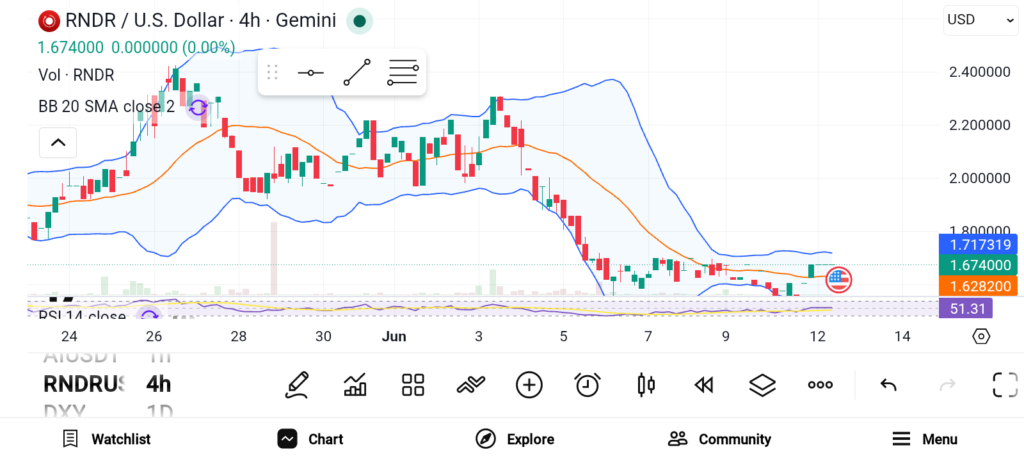Screen dimensions: 1024x461
Task: Click the 2.200000 price scale label
Action: coord(980,125)
